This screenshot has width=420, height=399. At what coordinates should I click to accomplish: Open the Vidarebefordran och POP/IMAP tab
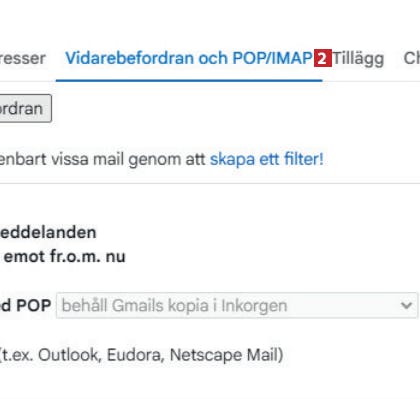(189, 58)
